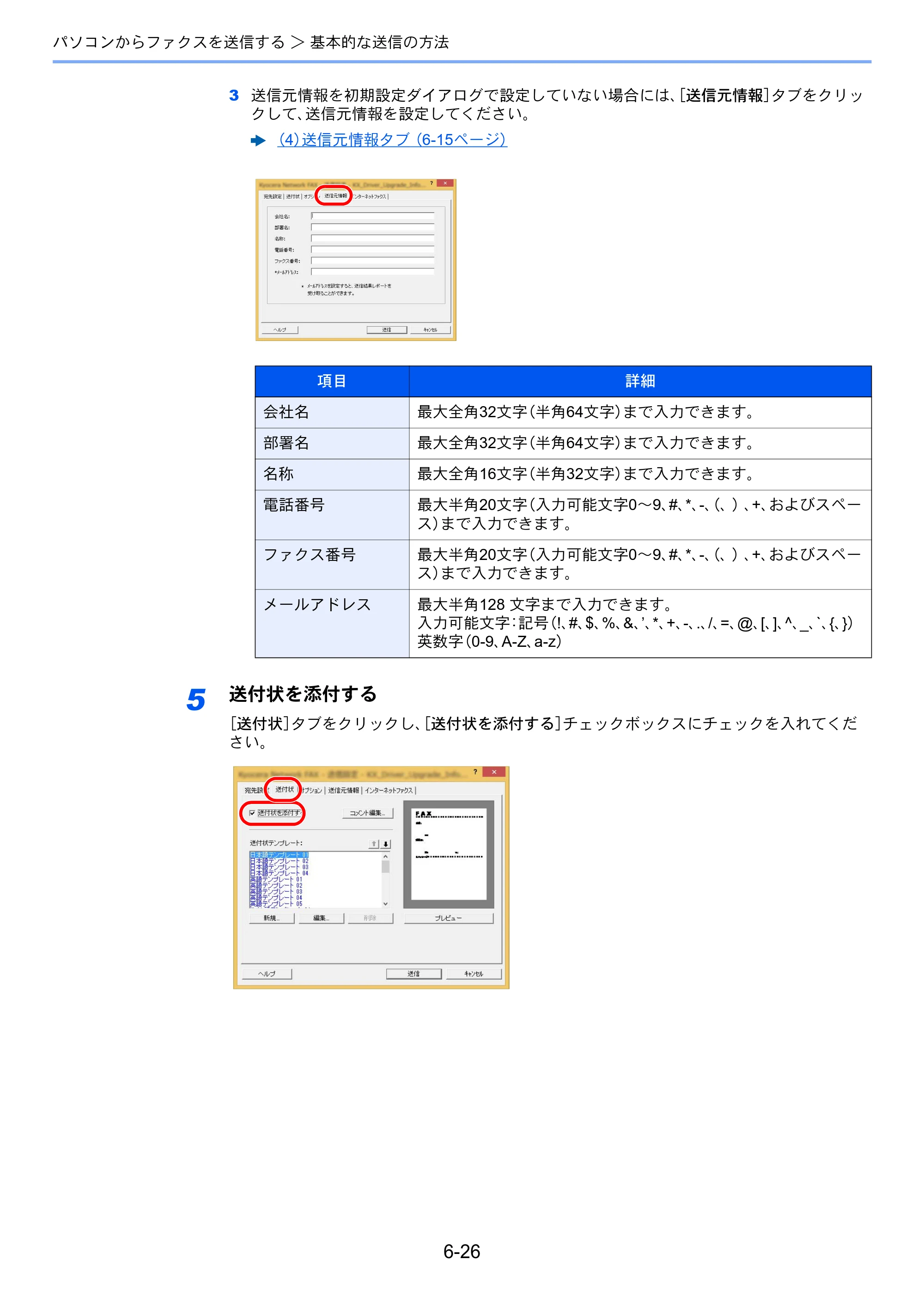The height and width of the screenshot is (1308, 924).
Task: Select 英語テンプレート 05 in list
Action: click(276, 904)
